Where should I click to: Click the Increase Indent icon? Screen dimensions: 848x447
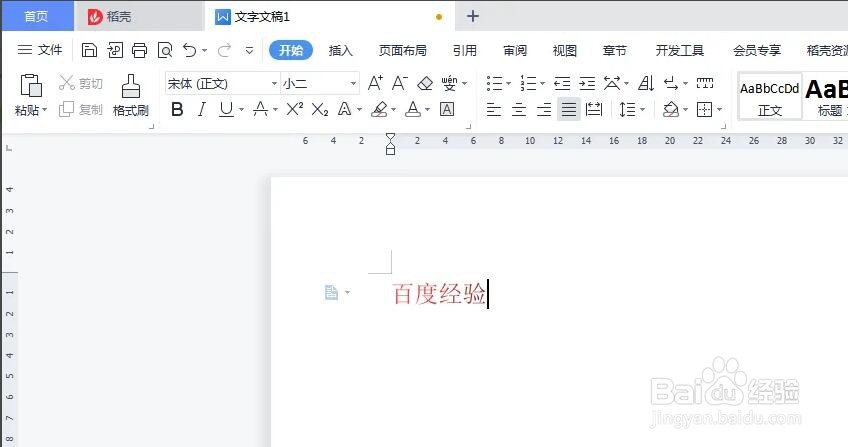click(587, 83)
